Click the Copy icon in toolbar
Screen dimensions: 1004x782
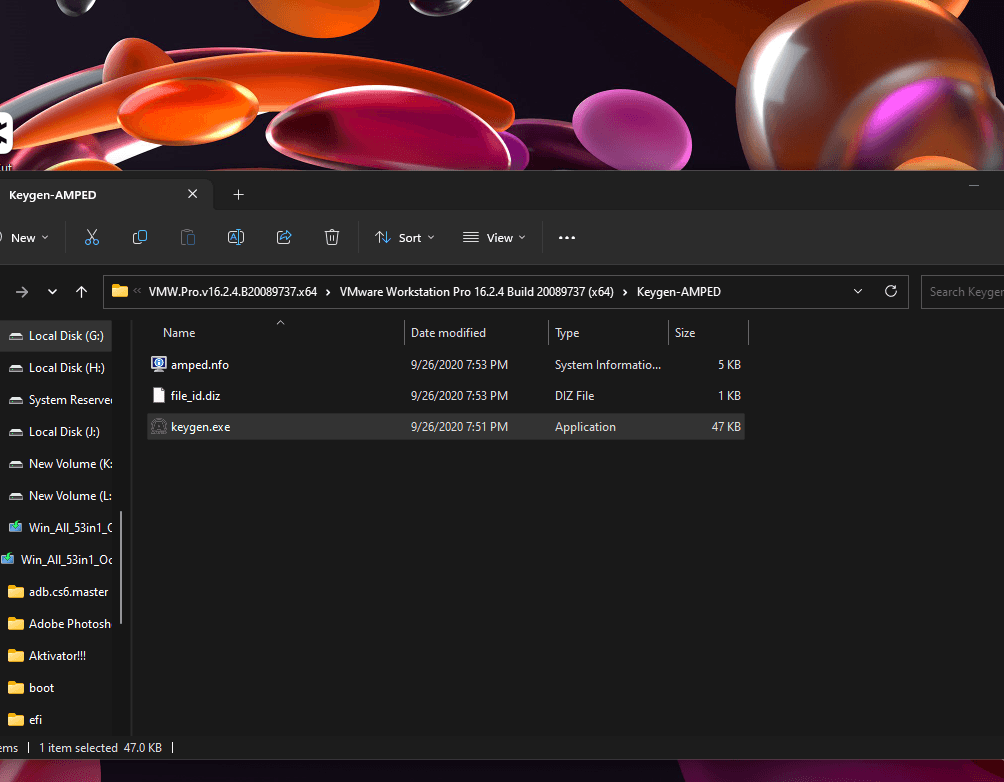click(x=140, y=238)
